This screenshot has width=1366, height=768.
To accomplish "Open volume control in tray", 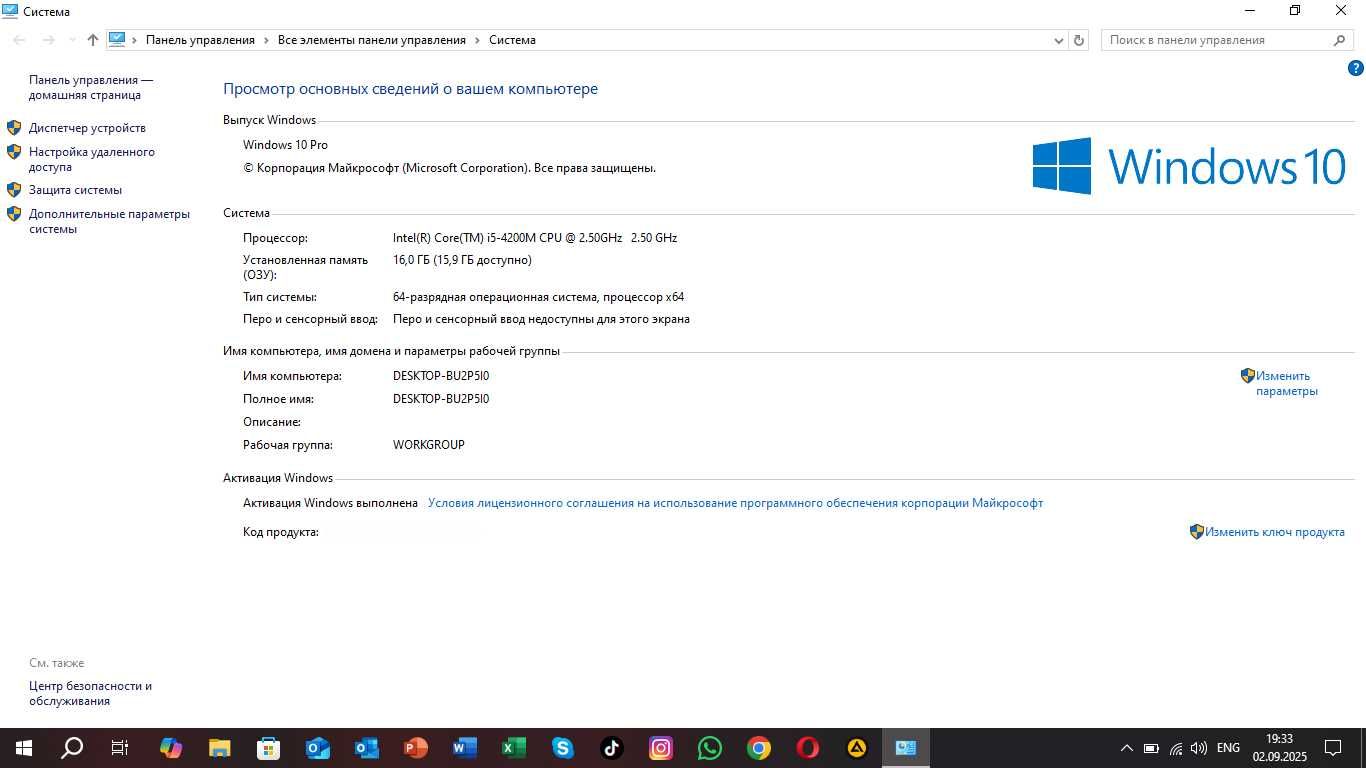I will point(1199,748).
